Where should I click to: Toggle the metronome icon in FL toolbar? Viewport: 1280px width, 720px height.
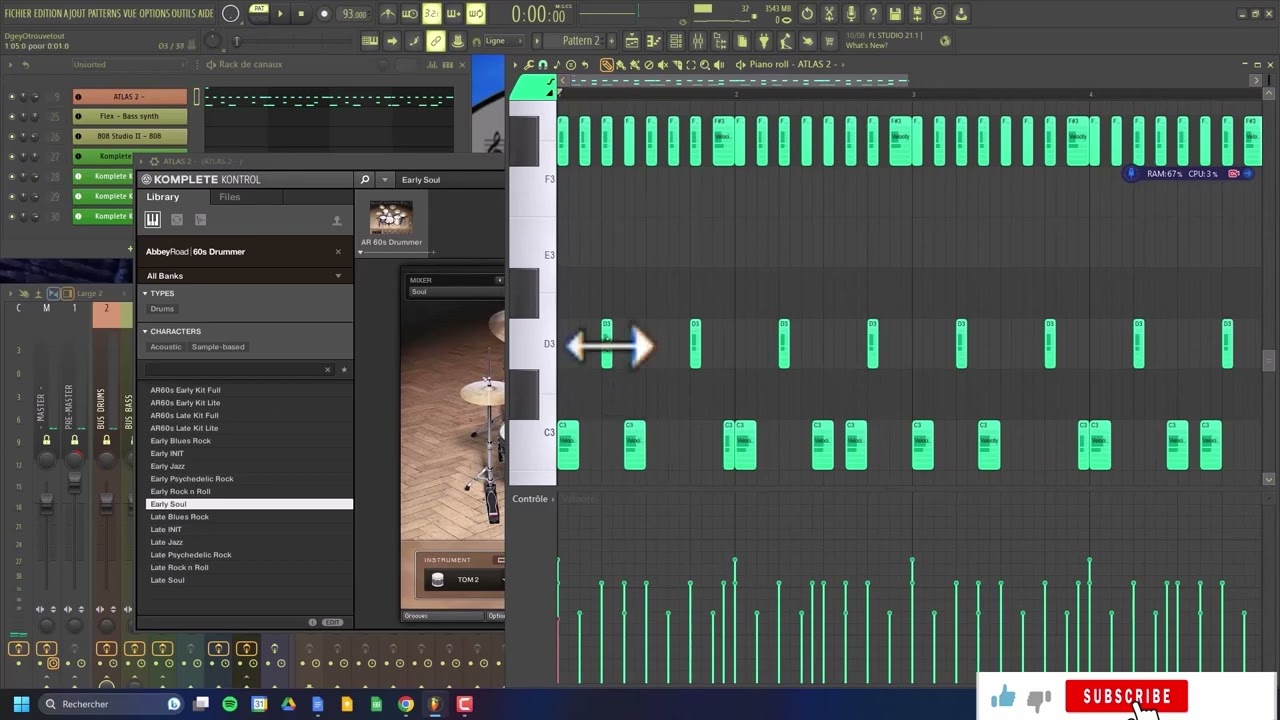(x=388, y=13)
